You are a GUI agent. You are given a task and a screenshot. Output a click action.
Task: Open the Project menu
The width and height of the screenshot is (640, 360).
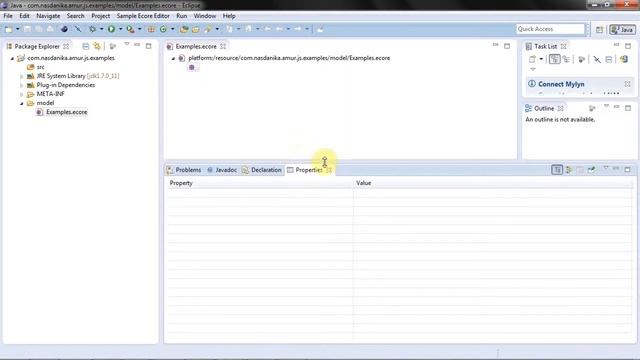click(x=100, y=16)
